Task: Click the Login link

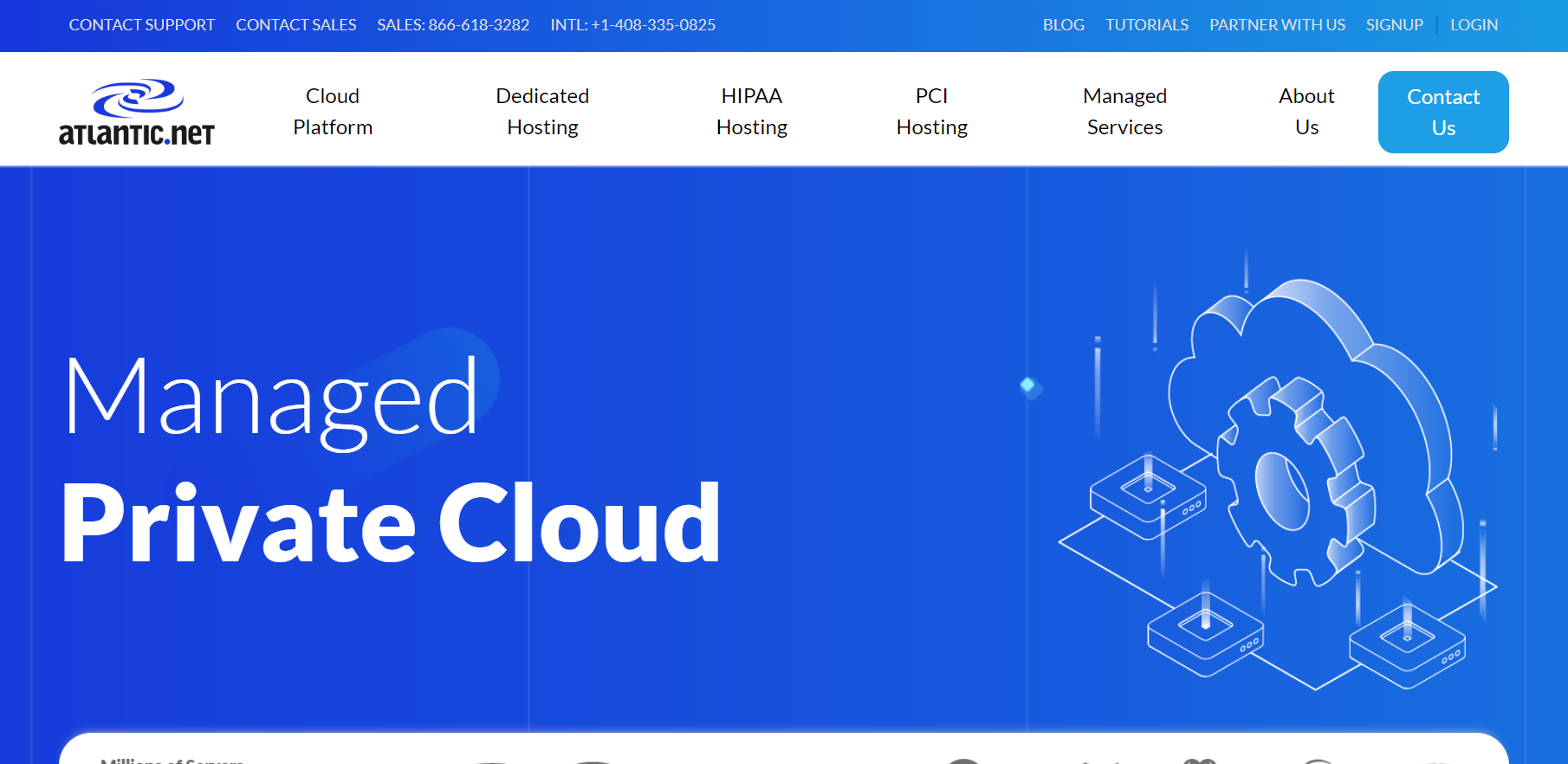Action: click(x=1474, y=25)
